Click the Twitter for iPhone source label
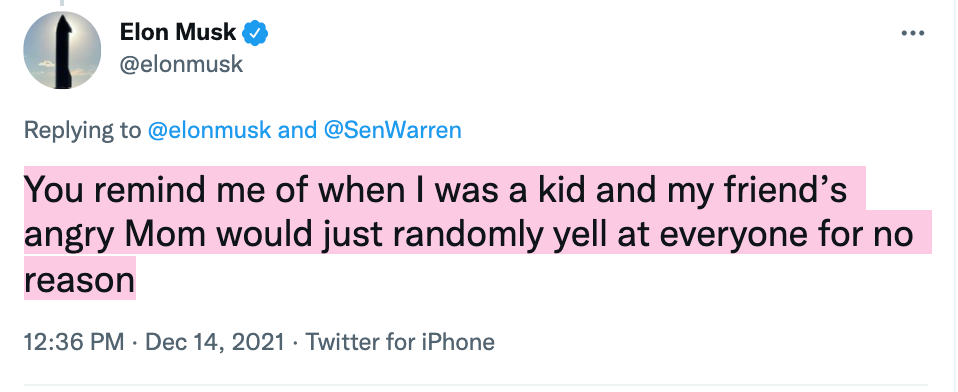Image resolution: width=958 pixels, height=392 pixels. 400,341
